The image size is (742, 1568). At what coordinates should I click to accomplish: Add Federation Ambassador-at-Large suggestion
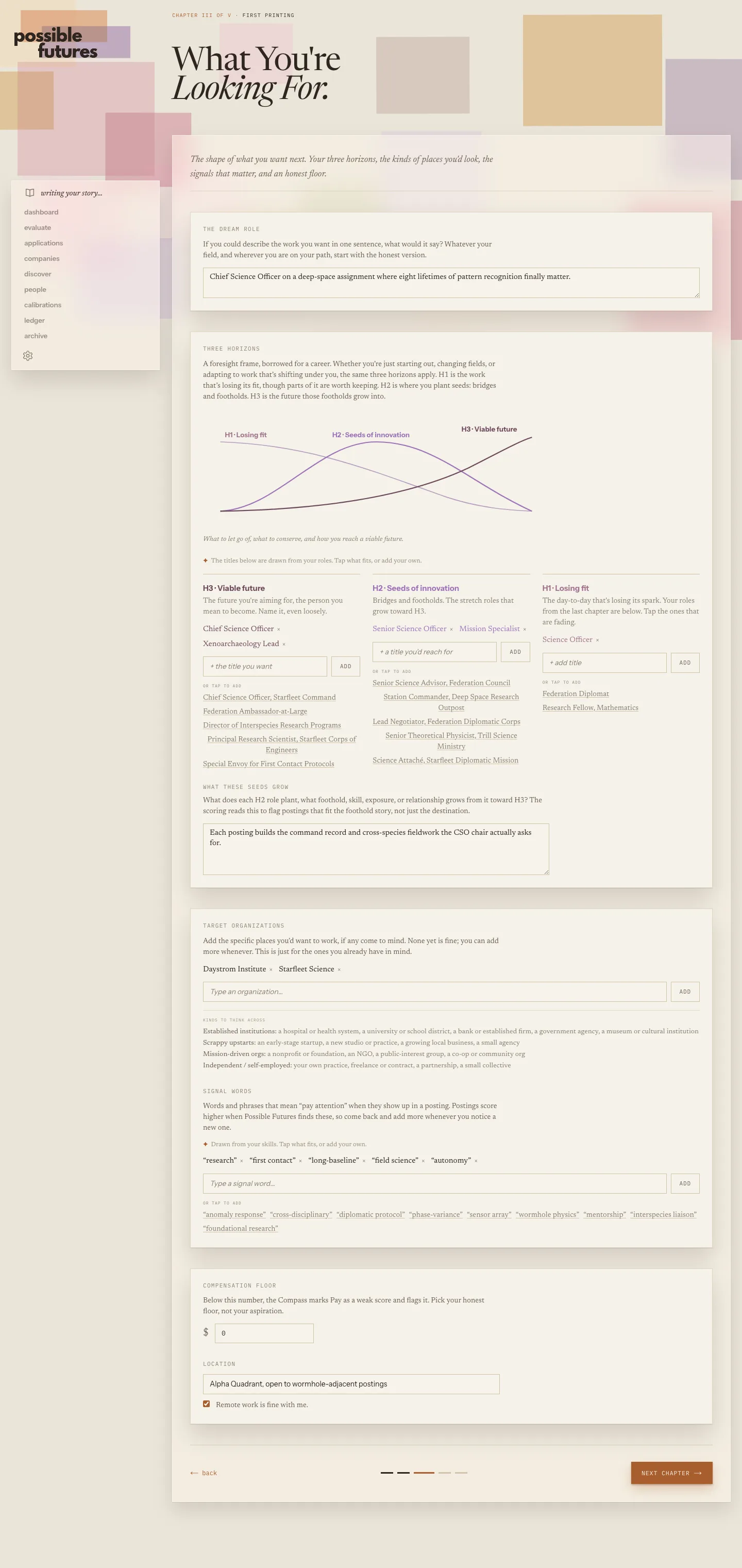click(x=255, y=711)
